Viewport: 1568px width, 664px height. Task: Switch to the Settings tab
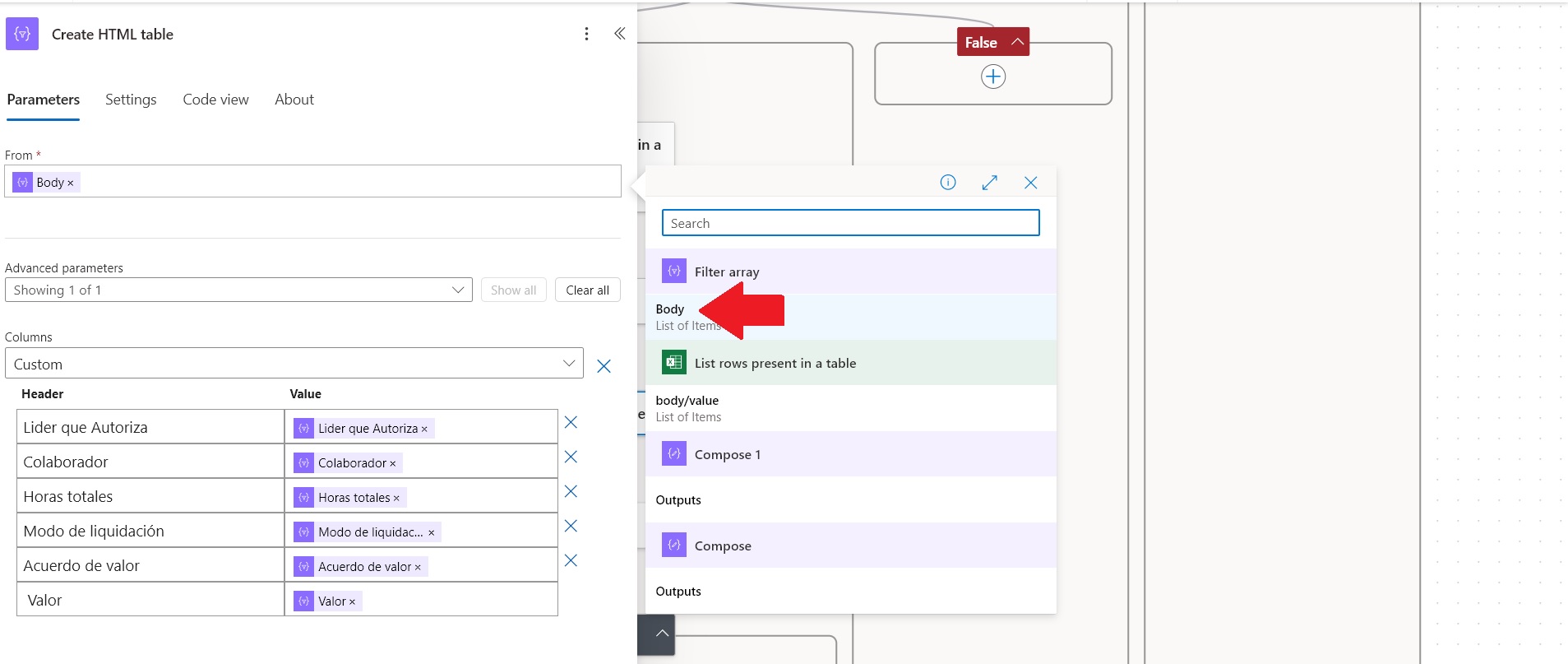coord(131,100)
